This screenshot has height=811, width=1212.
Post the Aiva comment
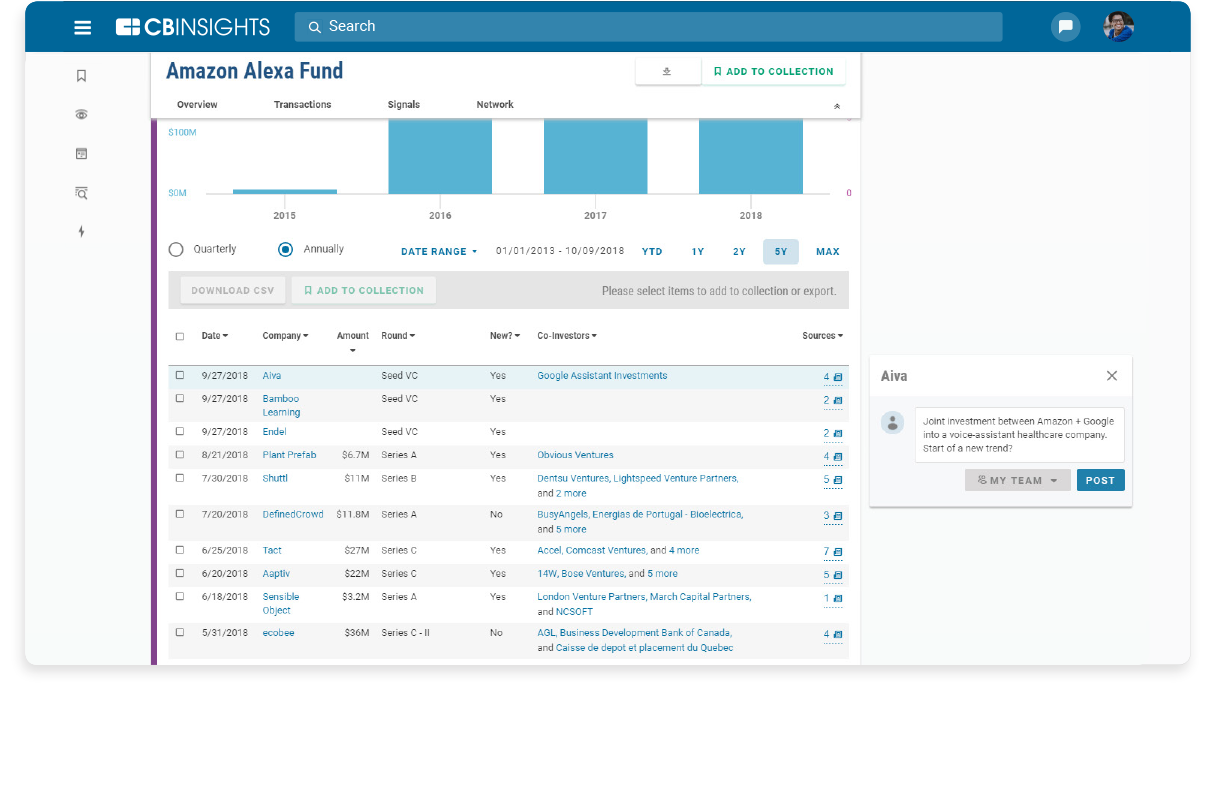(1100, 480)
